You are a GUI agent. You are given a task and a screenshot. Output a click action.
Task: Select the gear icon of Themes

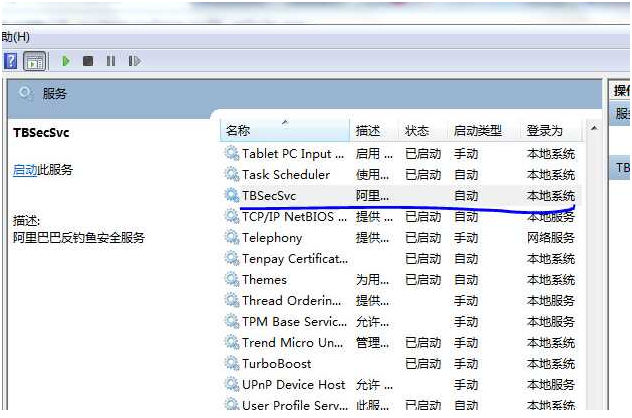232,279
